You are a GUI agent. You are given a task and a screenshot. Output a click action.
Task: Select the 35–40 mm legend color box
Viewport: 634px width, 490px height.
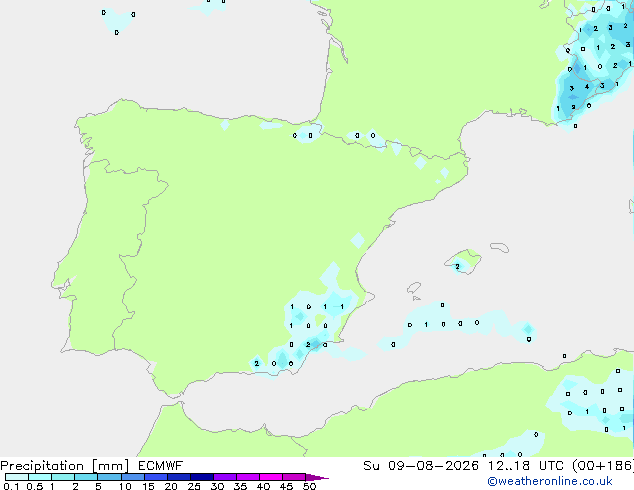point(247,477)
